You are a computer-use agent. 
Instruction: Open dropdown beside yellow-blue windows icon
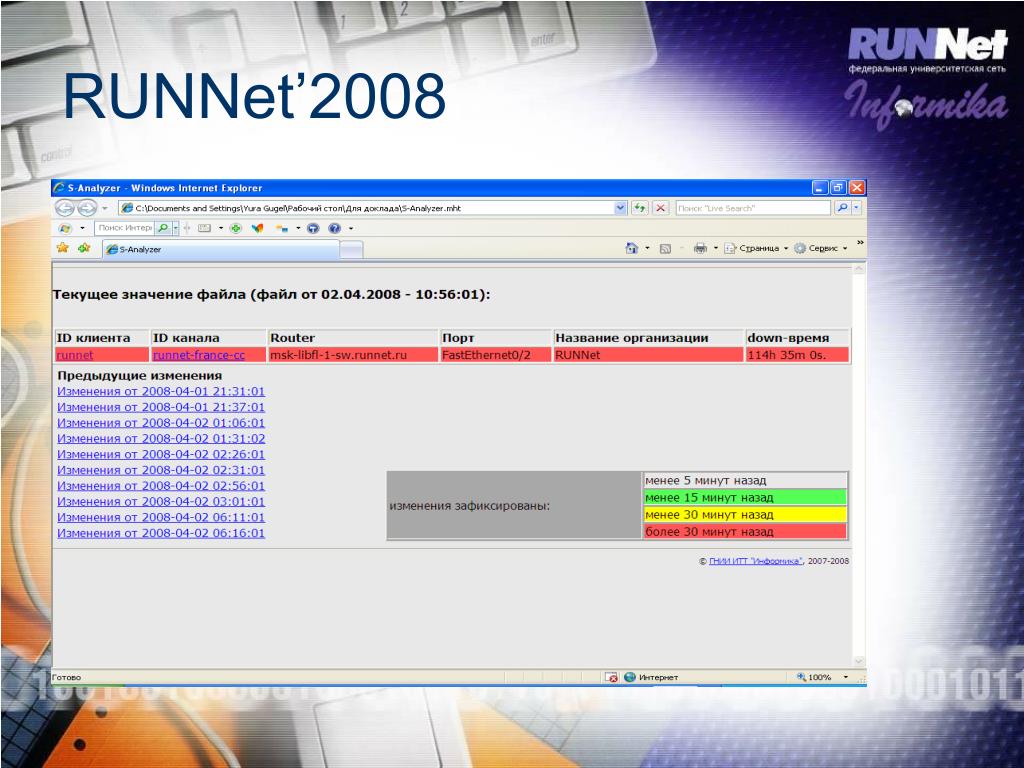point(298,229)
